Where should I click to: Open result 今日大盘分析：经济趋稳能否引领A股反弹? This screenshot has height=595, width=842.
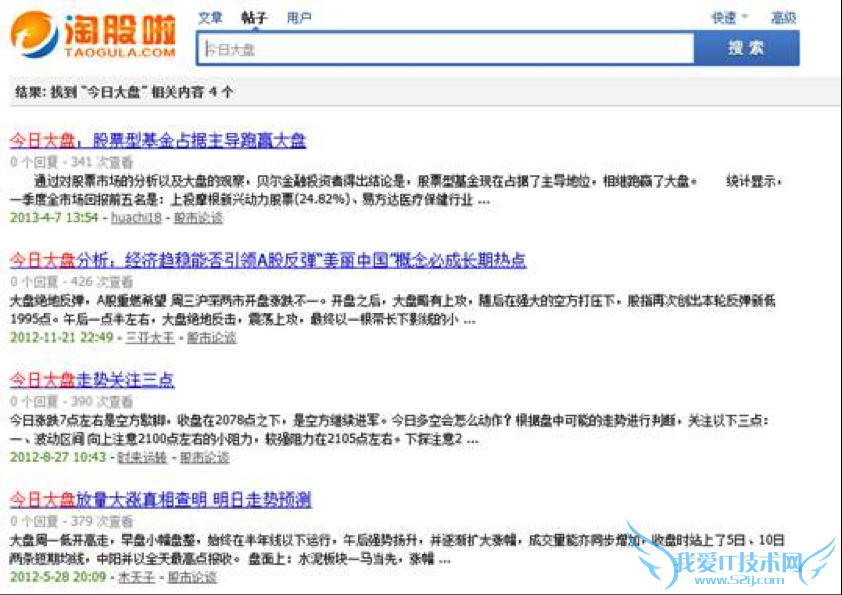(268, 260)
